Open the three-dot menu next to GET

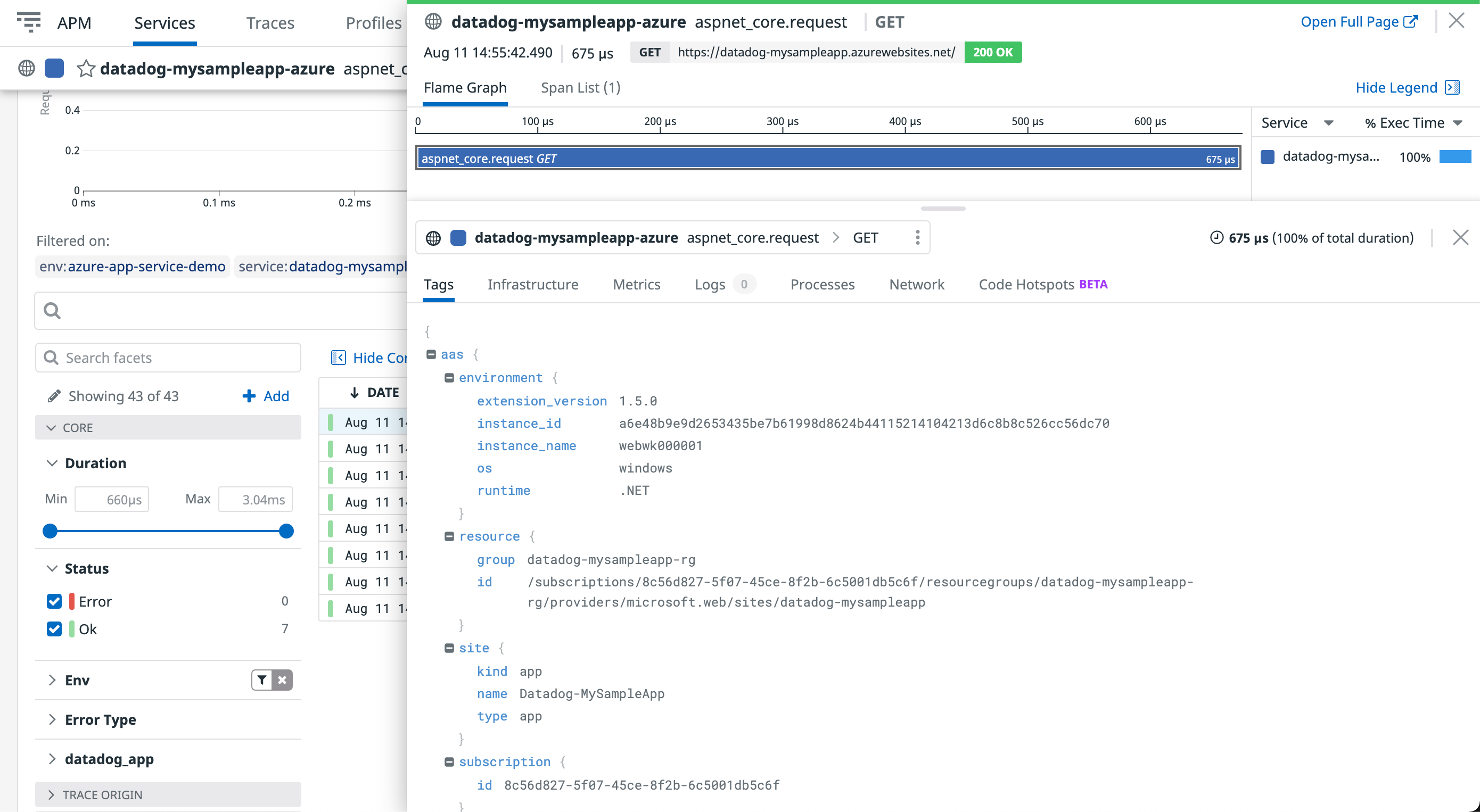point(917,237)
